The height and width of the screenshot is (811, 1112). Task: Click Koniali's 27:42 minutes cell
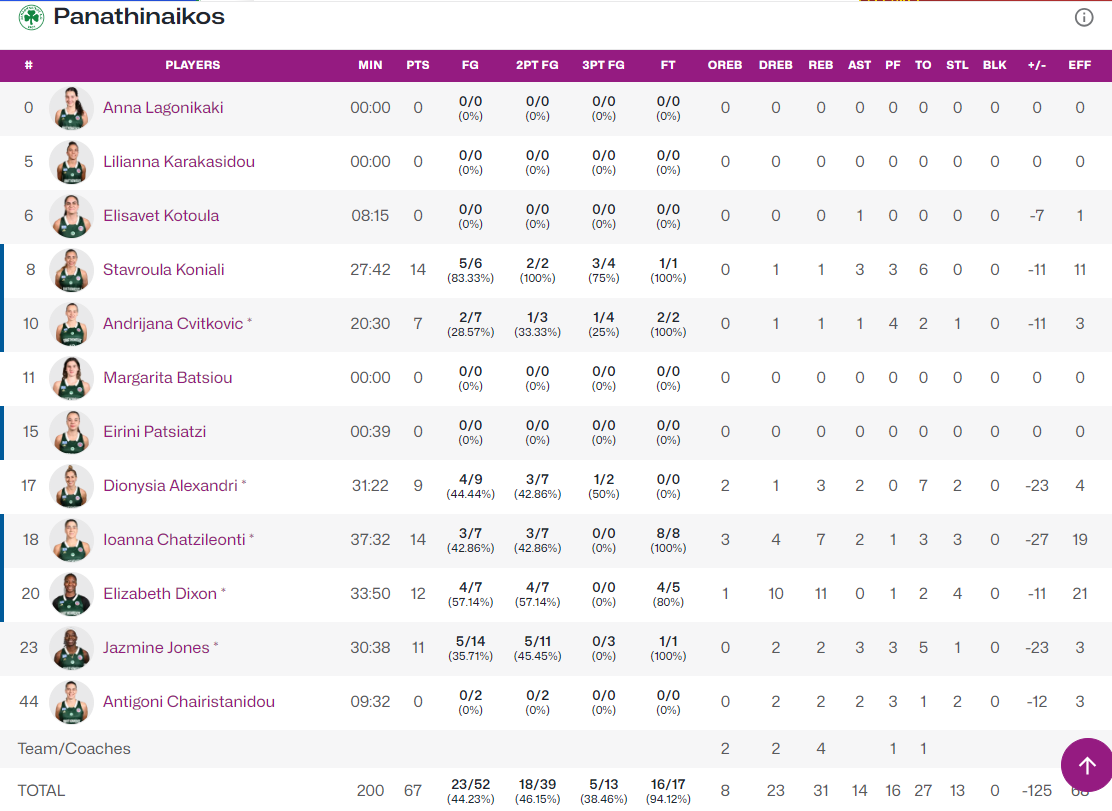coord(370,269)
